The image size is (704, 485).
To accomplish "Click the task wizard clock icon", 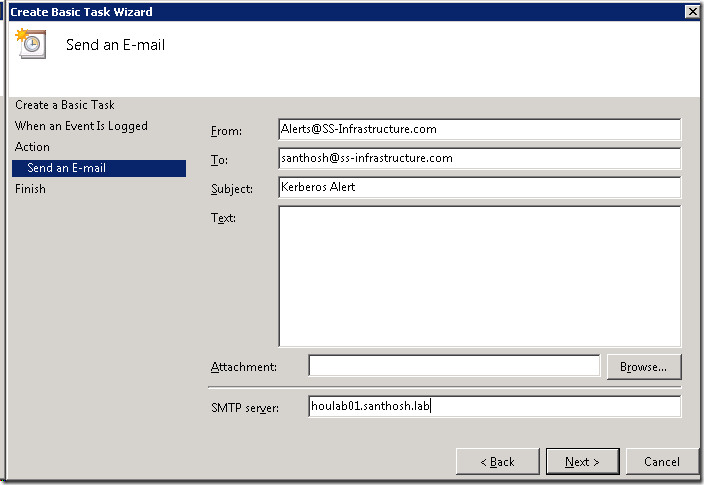I will 30,44.
